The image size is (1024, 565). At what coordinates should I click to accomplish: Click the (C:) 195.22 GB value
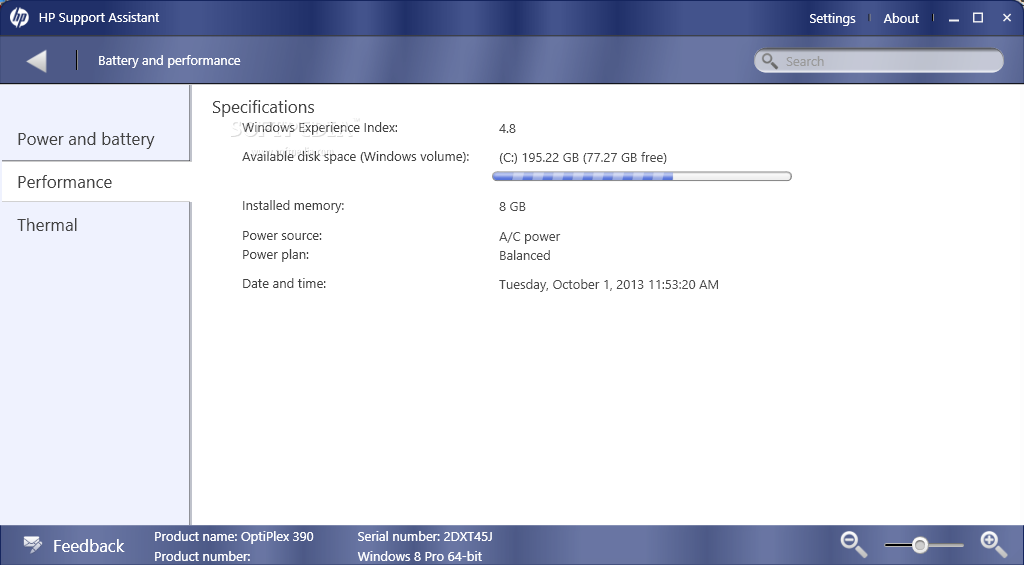[x=583, y=157]
